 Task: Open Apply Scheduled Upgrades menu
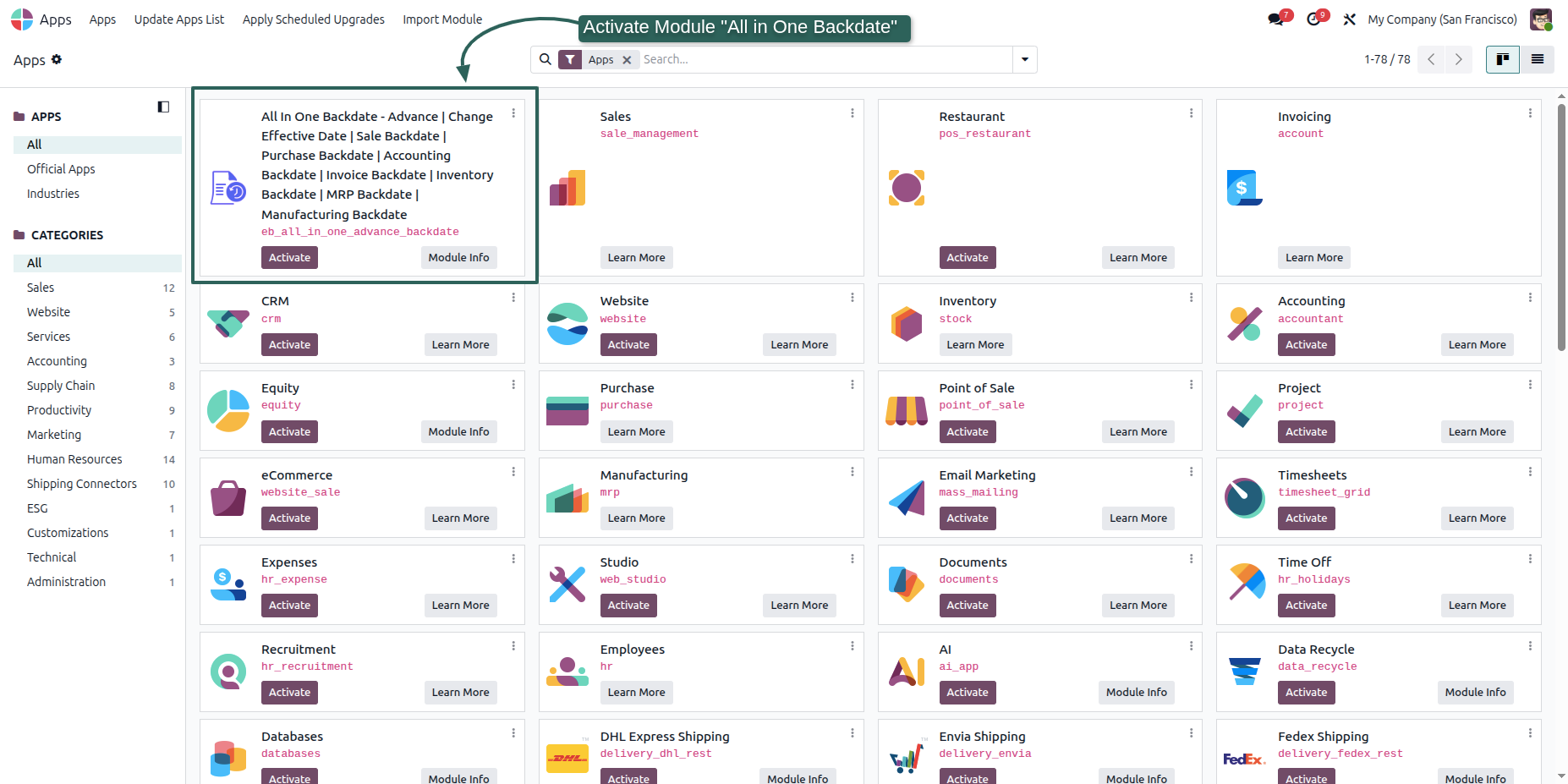click(314, 19)
